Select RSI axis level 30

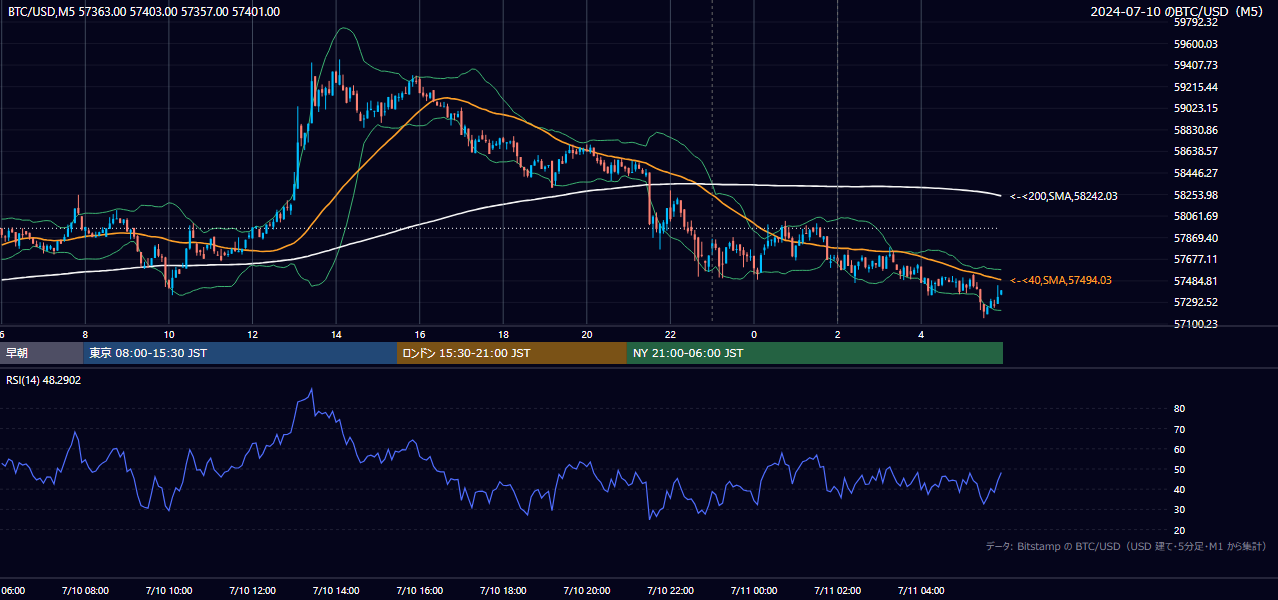pyautogui.click(x=1179, y=509)
